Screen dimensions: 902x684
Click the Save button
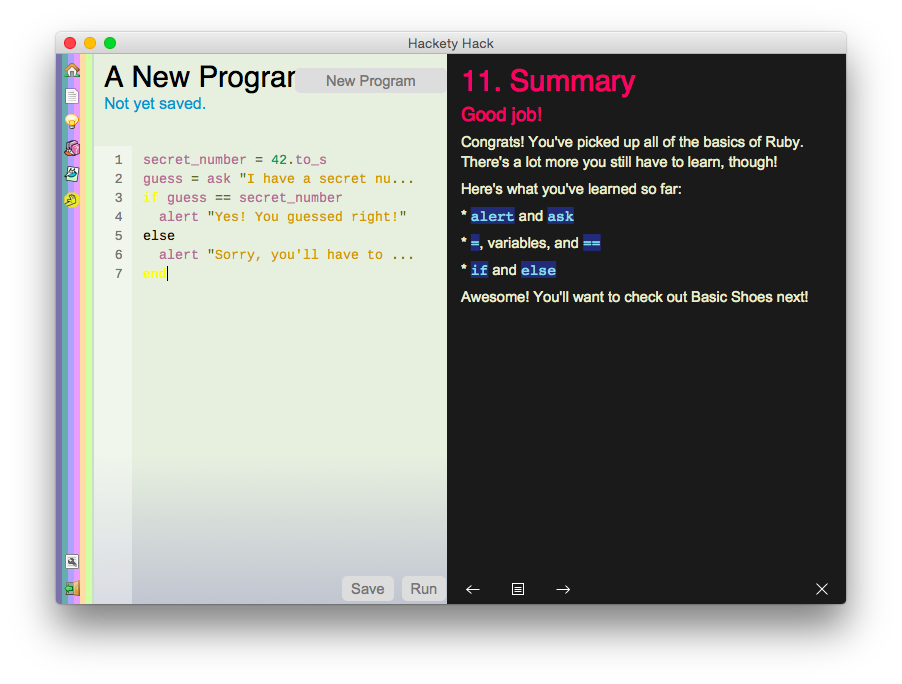tap(368, 589)
